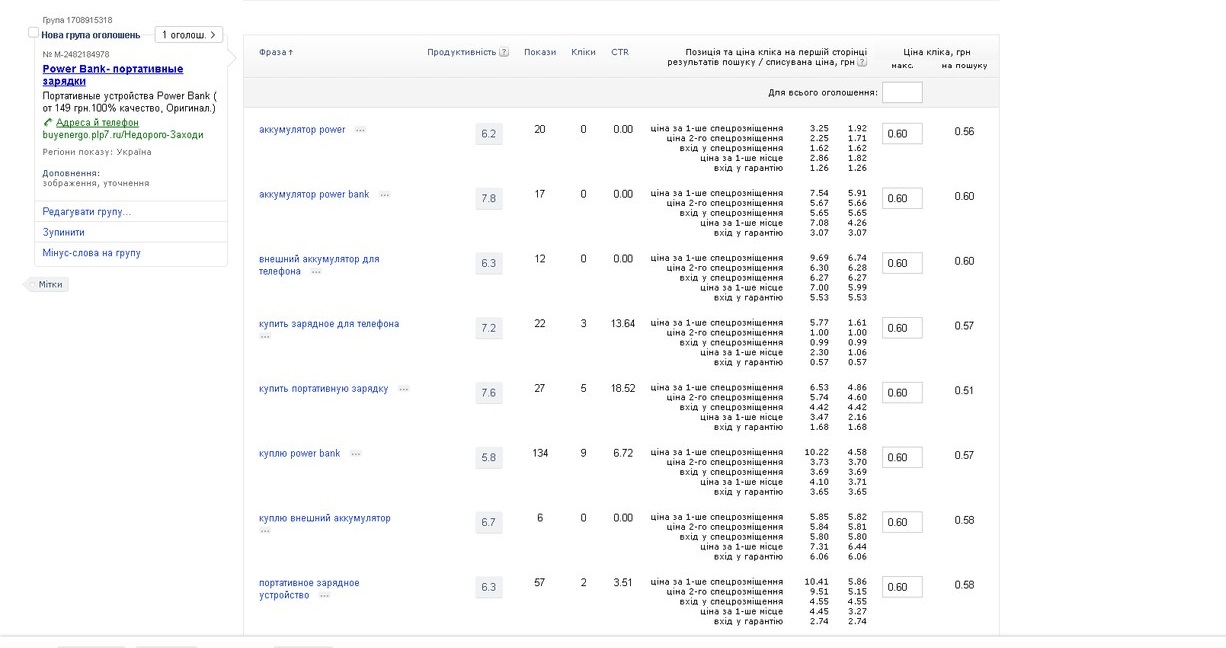The height and width of the screenshot is (648, 1226).
Task: Open the Адреса й телефон link
Action: pyautogui.click(x=97, y=122)
